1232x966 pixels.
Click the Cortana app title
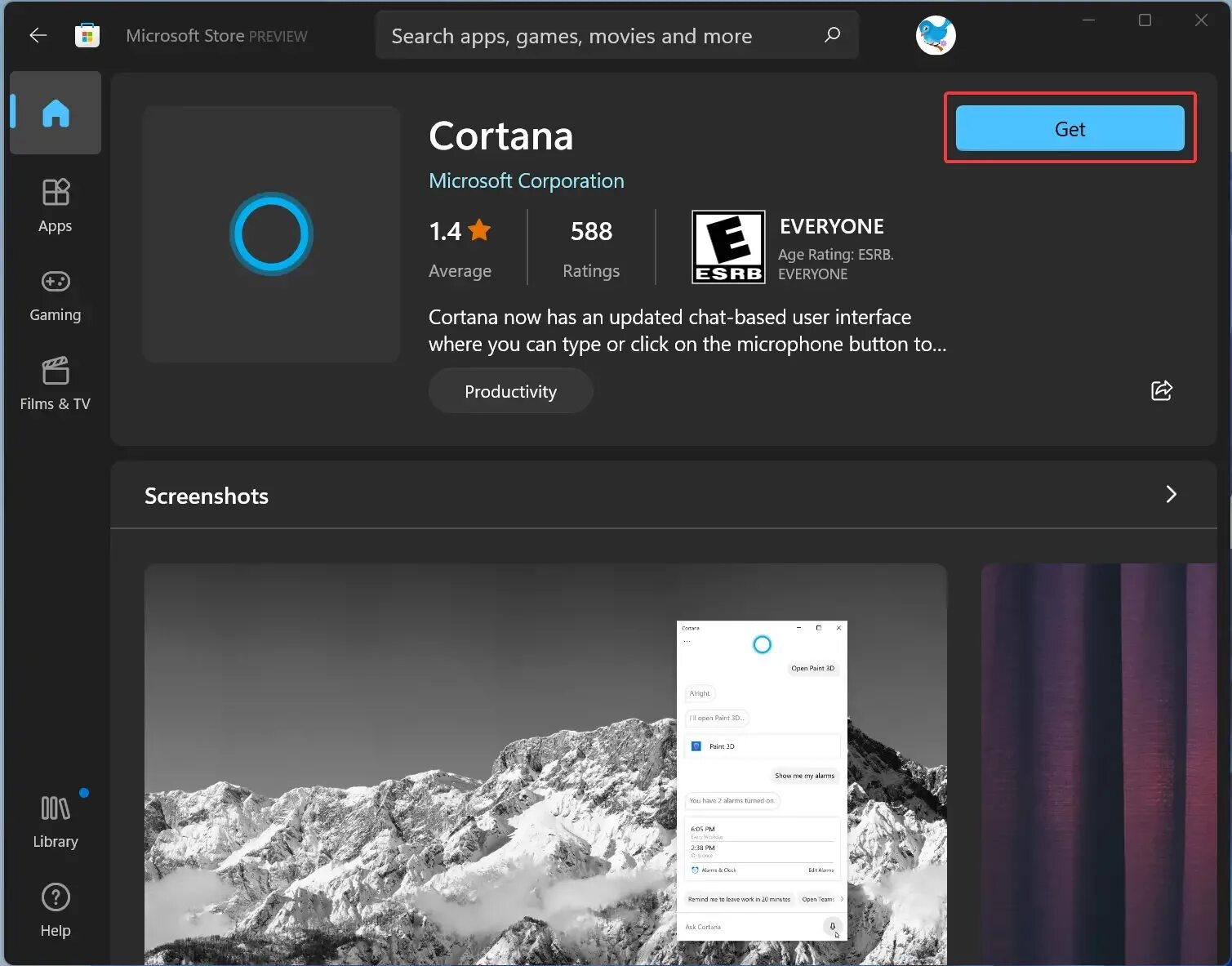(x=501, y=136)
